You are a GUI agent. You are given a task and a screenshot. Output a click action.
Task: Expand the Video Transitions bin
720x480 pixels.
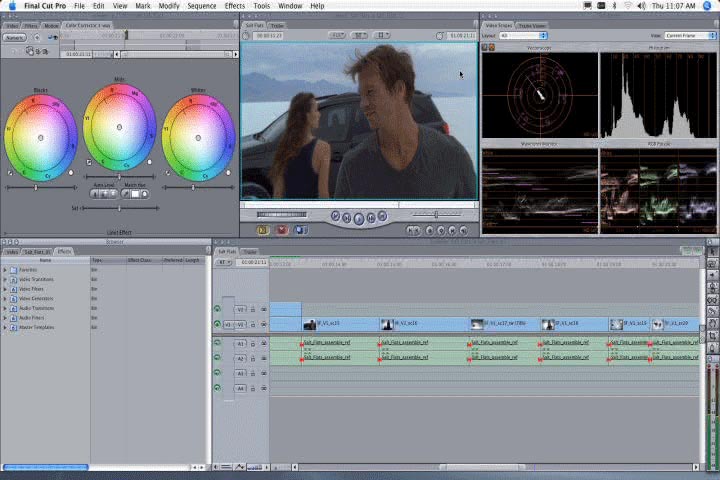[5, 280]
